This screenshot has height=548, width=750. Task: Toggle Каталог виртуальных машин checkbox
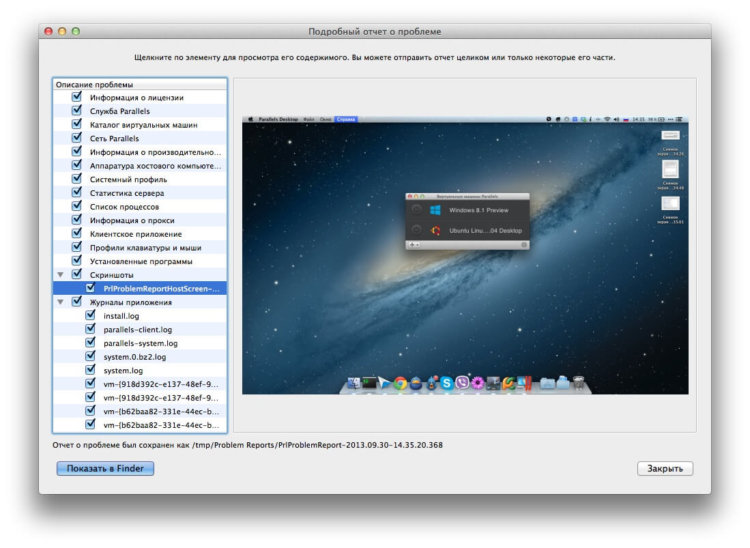click(x=77, y=124)
